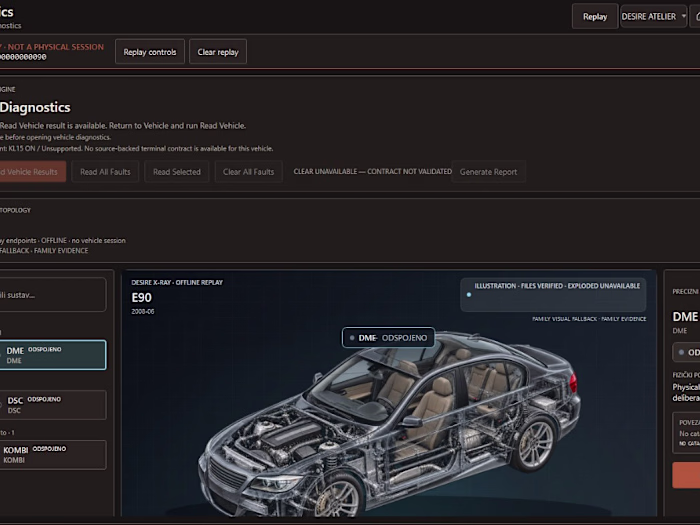The width and height of the screenshot is (700, 525).
Task: Click Generate Report button
Action: [488, 172]
